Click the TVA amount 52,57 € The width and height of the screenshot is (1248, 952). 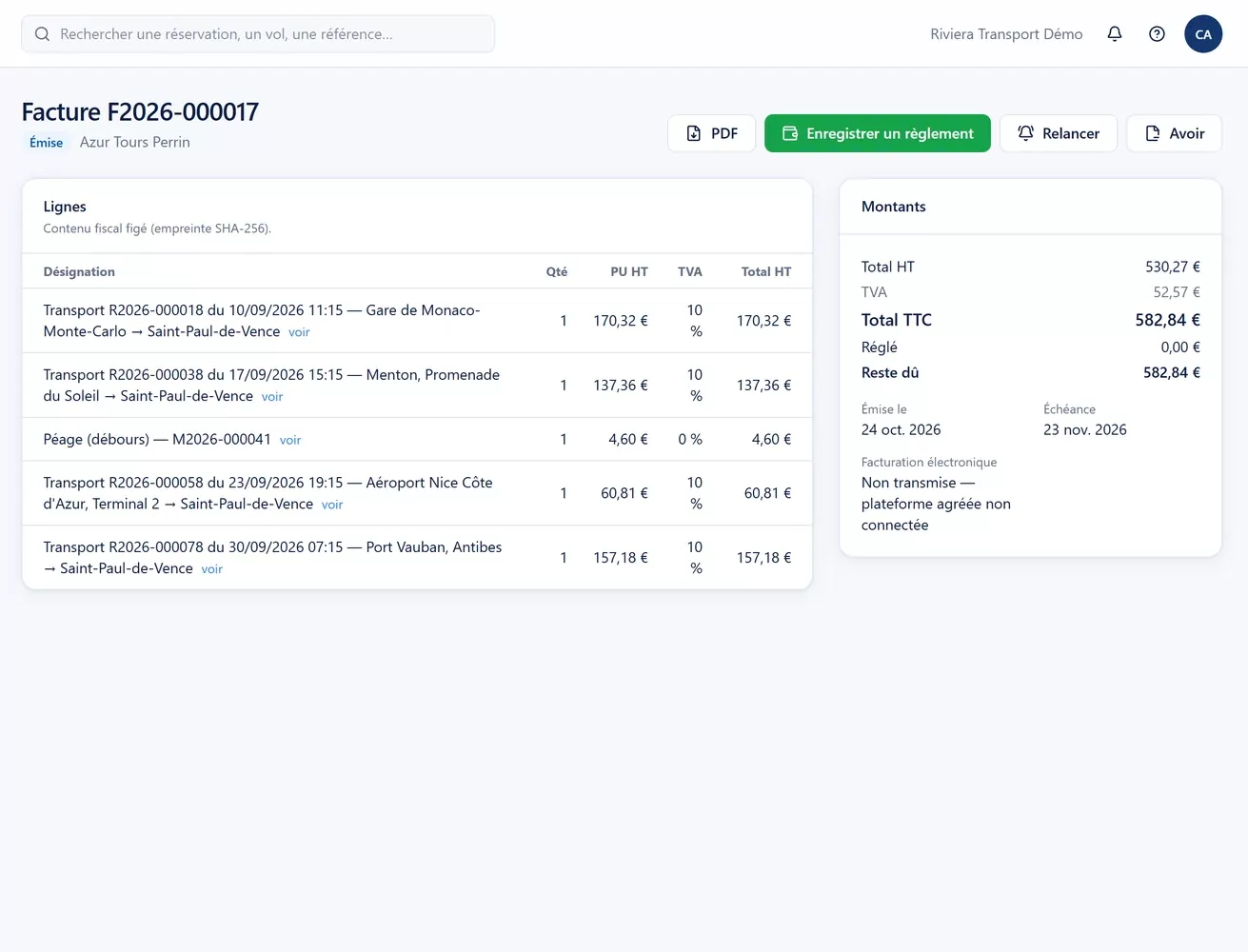(1177, 292)
